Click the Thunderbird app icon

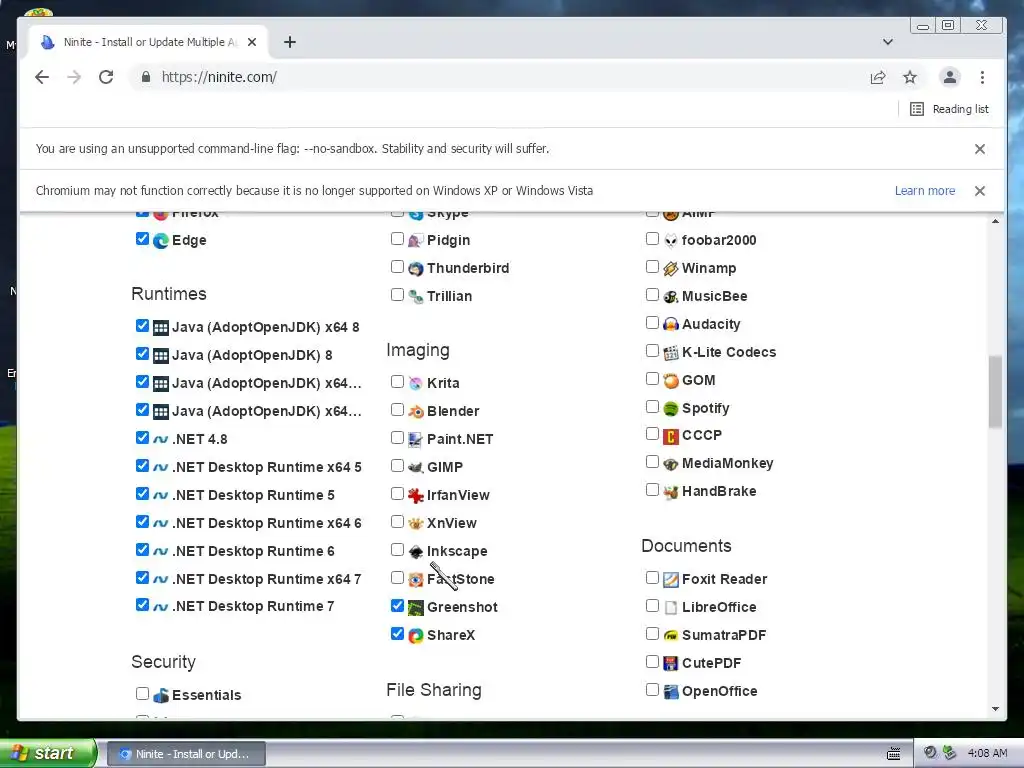pos(415,268)
